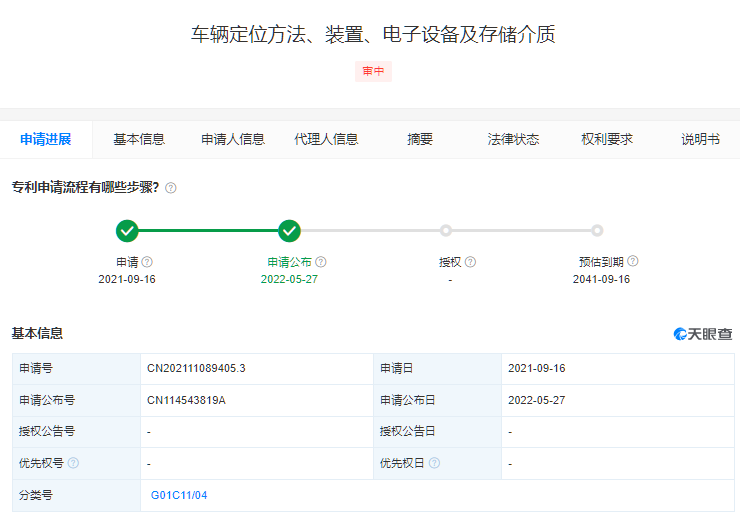Click the 分类号 row label

pyautogui.click(x=36, y=495)
